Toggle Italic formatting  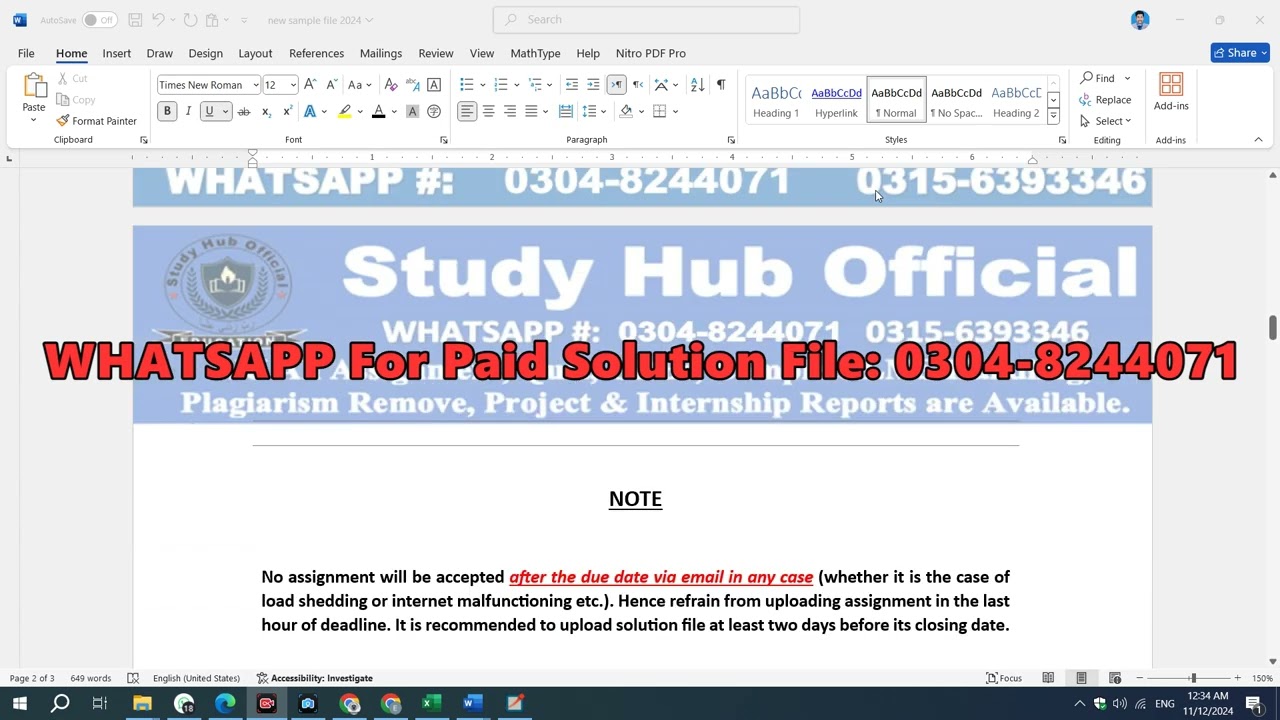pyautogui.click(x=188, y=111)
